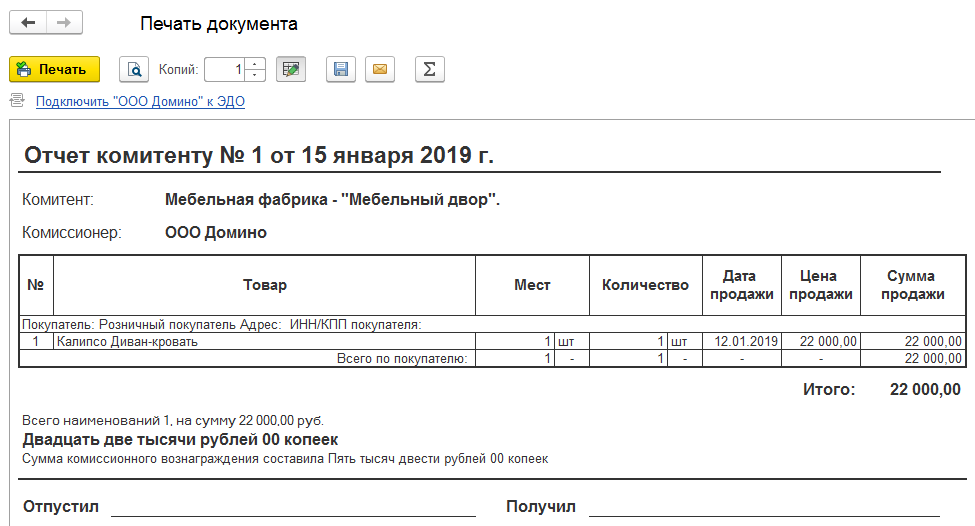975x526 pixels.
Task: Click the EDO exchange icon beside the link
Action: pos(17,101)
